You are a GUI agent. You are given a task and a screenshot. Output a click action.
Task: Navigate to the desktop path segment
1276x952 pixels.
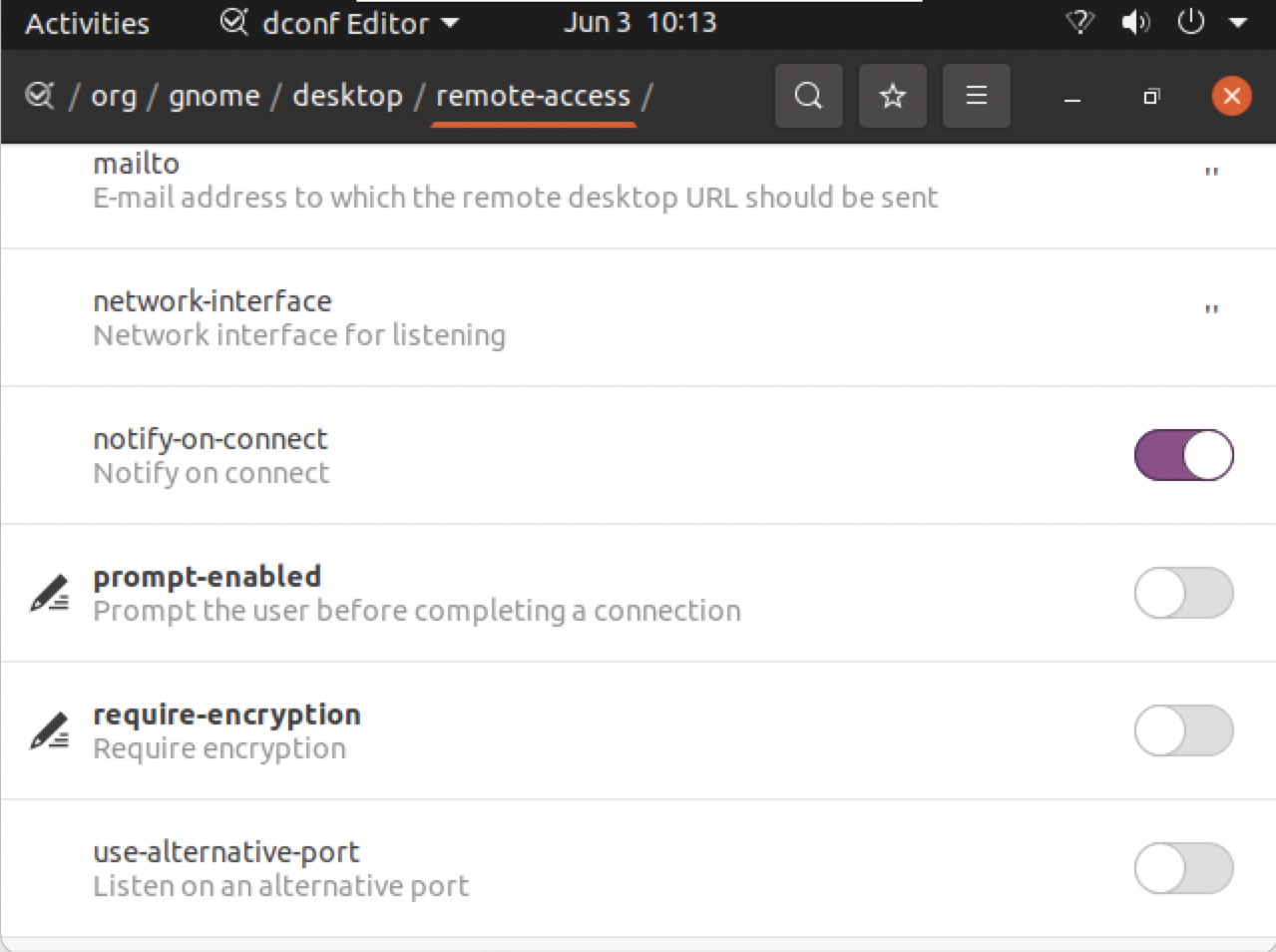347,96
